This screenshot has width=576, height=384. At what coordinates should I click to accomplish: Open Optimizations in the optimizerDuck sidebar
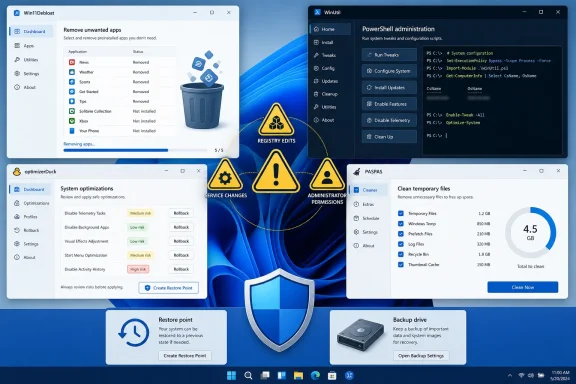click(x=32, y=203)
